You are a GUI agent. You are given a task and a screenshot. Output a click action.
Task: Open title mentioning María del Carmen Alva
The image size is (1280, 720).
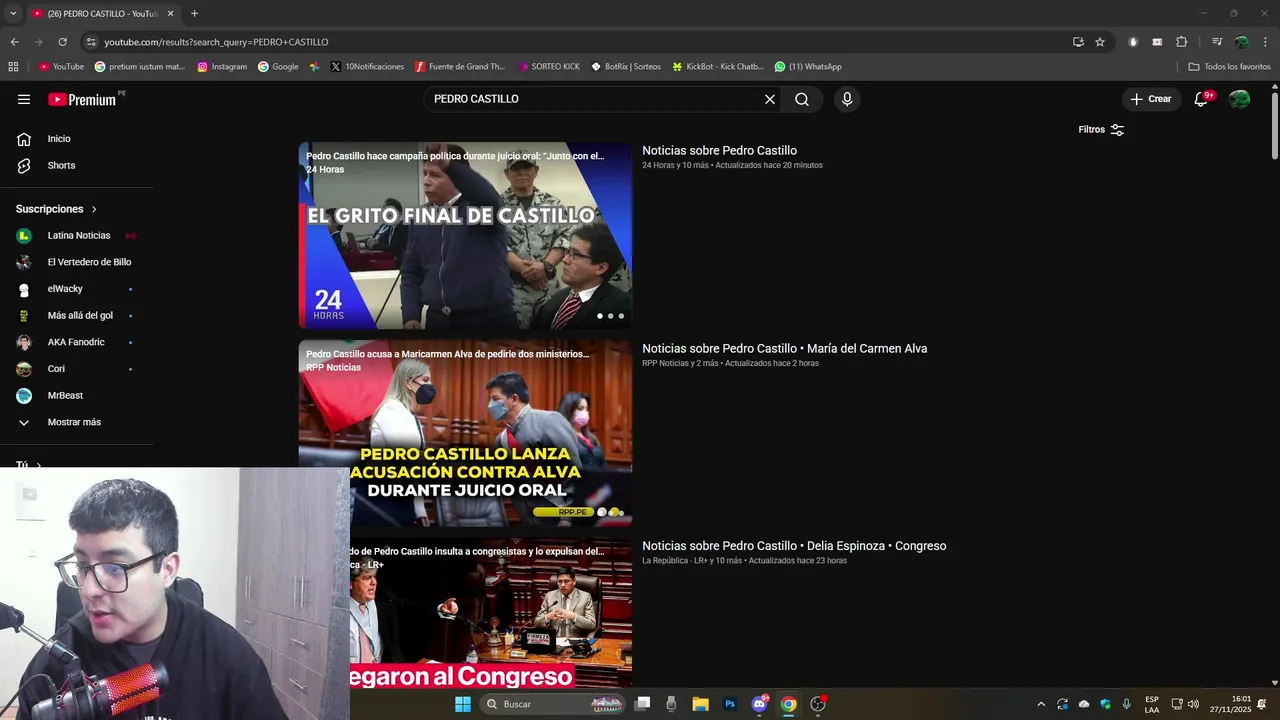tap(784, 349)
